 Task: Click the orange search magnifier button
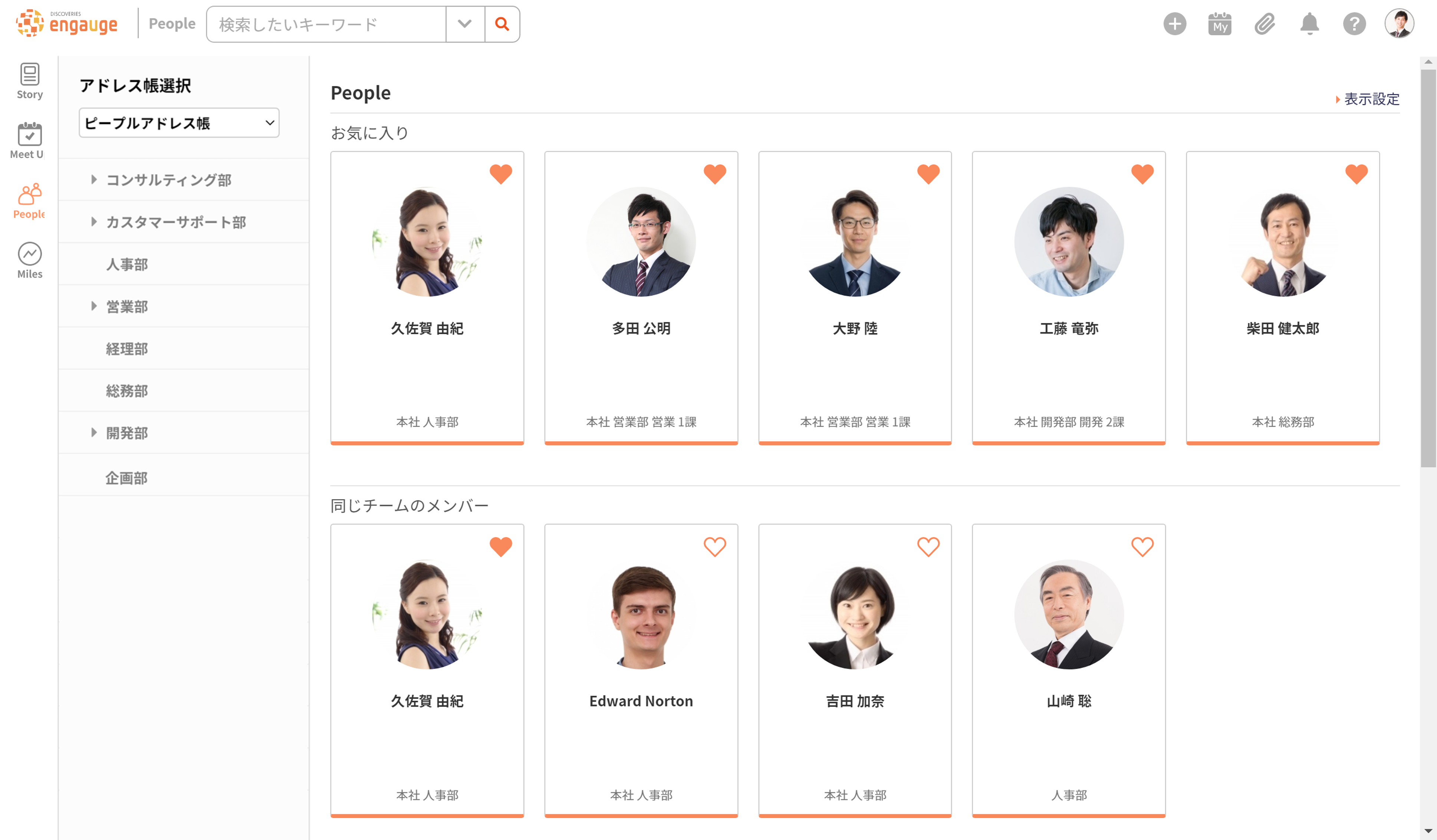point(502,24)
